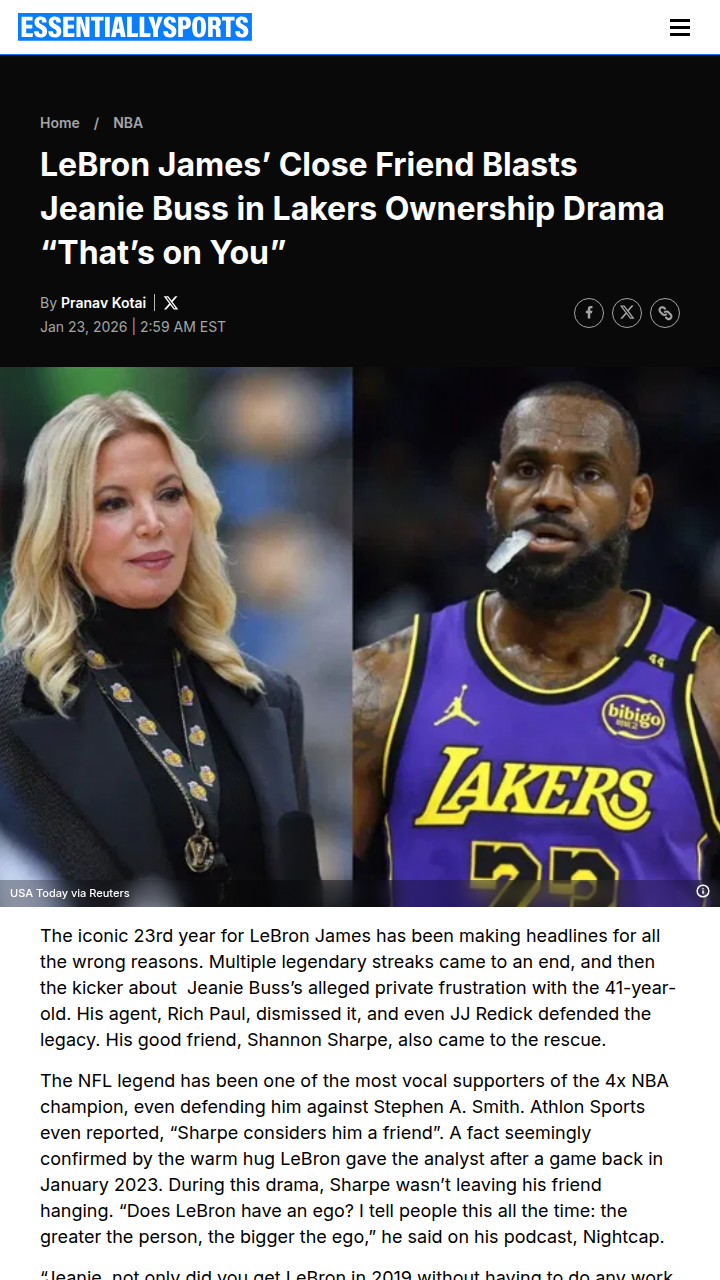Go to the Home breadcrumb

pyautogui.click(x=60, y=123)
